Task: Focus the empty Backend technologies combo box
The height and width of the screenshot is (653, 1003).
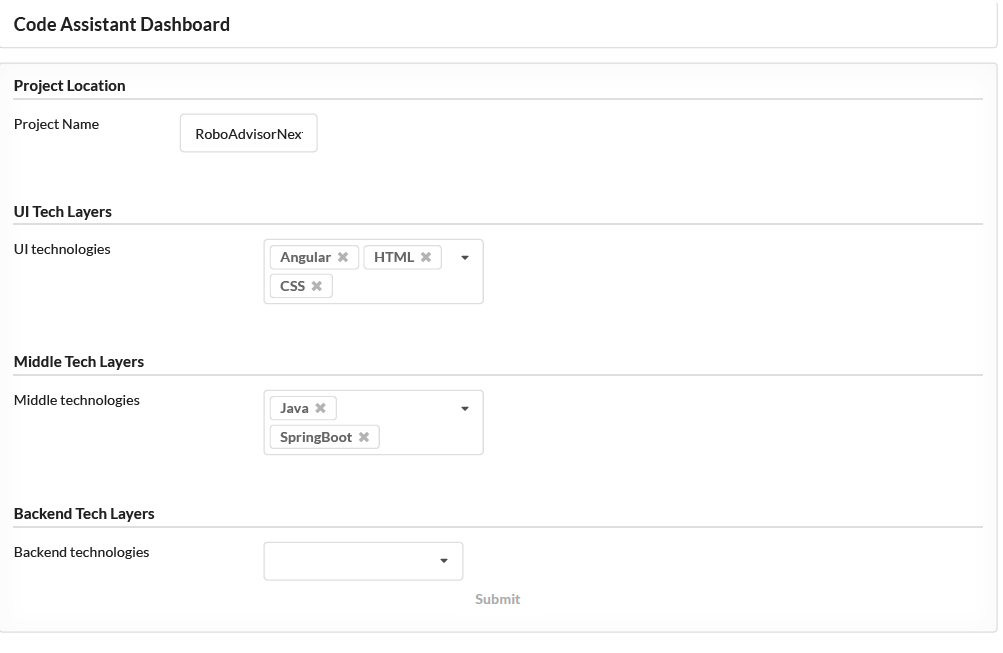Action: click(363, 562)
